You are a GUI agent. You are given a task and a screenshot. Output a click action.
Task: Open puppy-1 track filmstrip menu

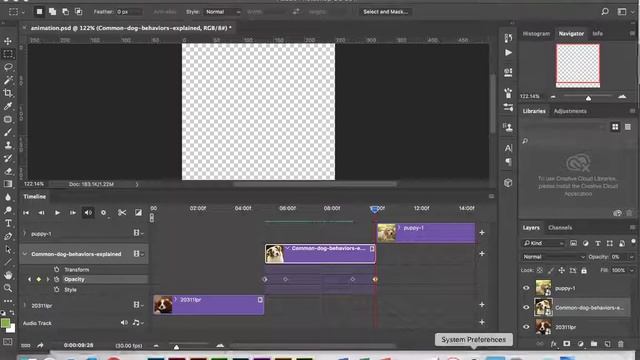[138, 233]
